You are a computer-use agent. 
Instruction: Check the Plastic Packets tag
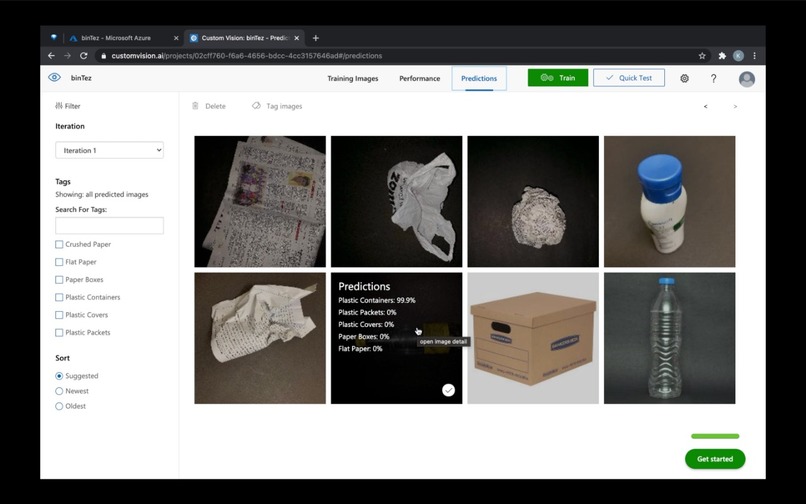(x=59, y=333)
